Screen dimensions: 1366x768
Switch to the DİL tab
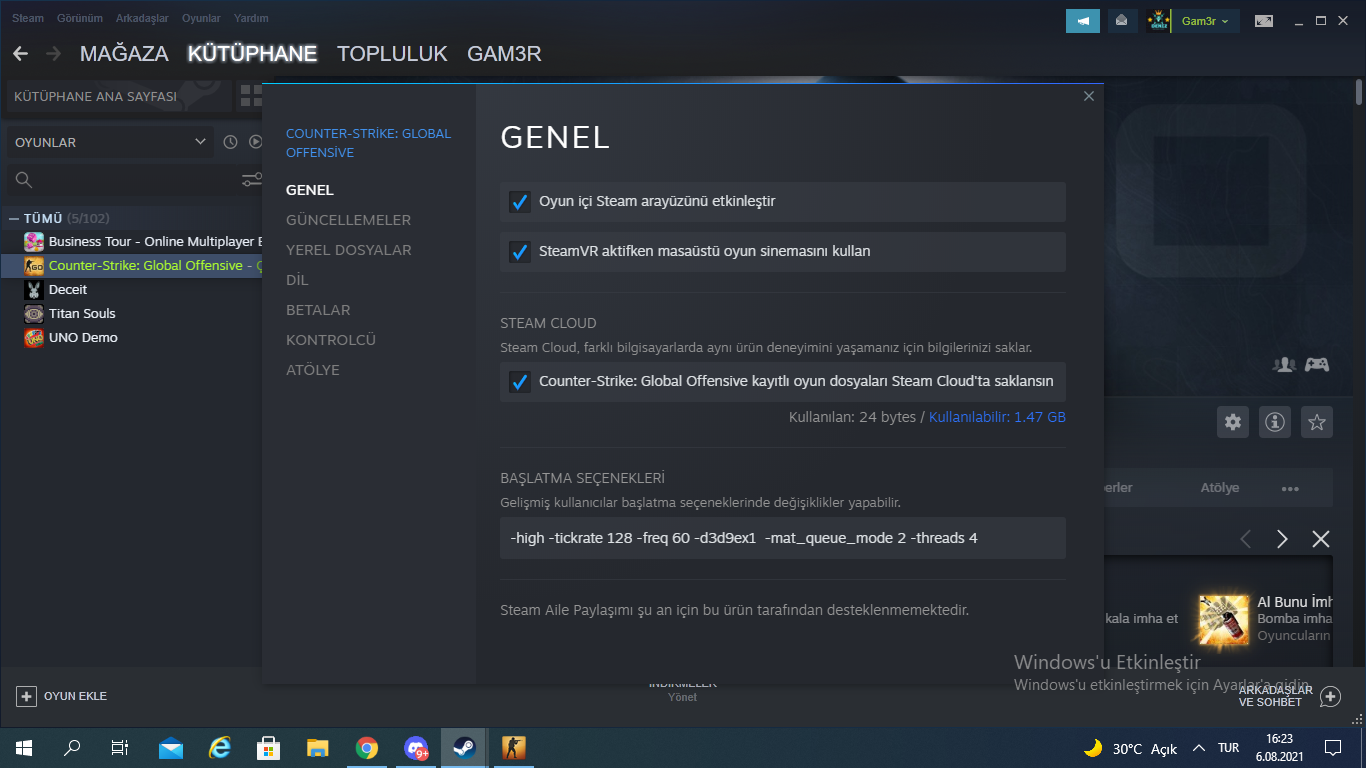[297, 280]
